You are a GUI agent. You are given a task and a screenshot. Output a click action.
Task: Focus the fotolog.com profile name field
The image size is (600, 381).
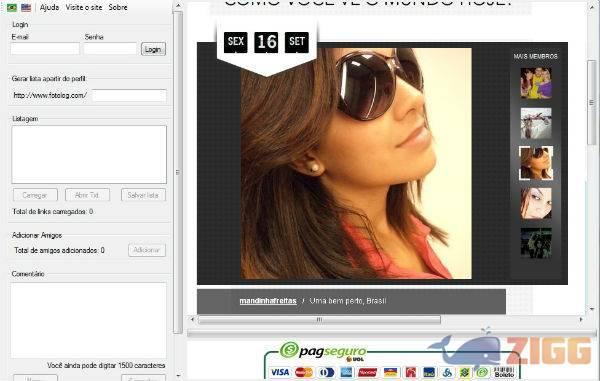tap(129, 95)
